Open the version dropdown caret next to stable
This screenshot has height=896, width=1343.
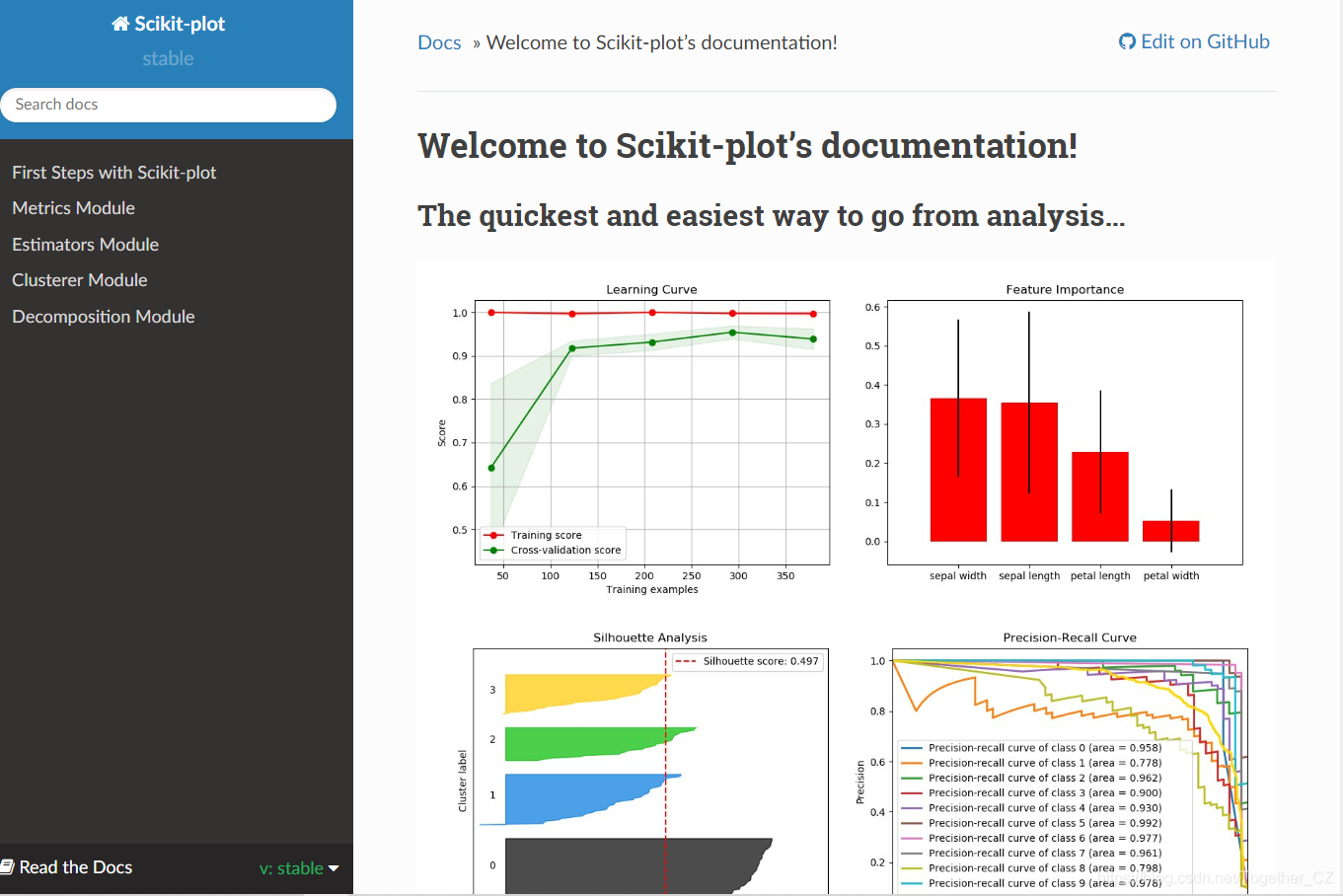(x=336, y=868)
